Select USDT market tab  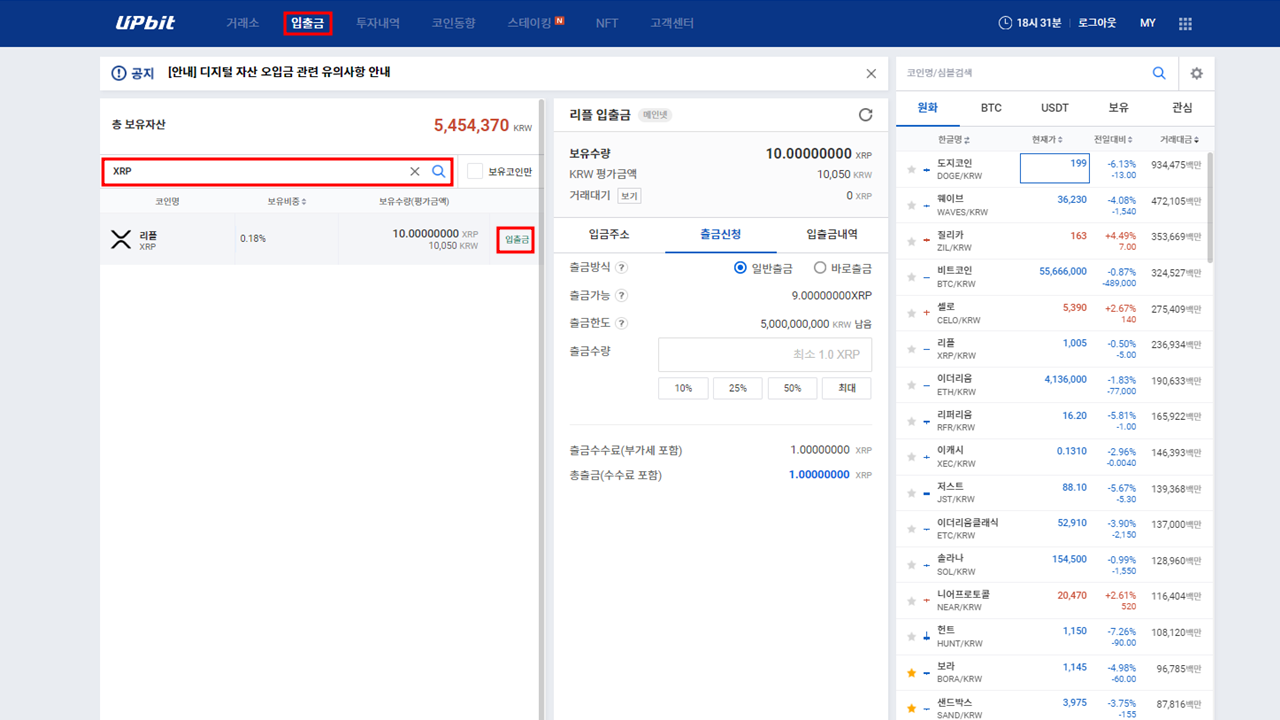(1055, 108)
